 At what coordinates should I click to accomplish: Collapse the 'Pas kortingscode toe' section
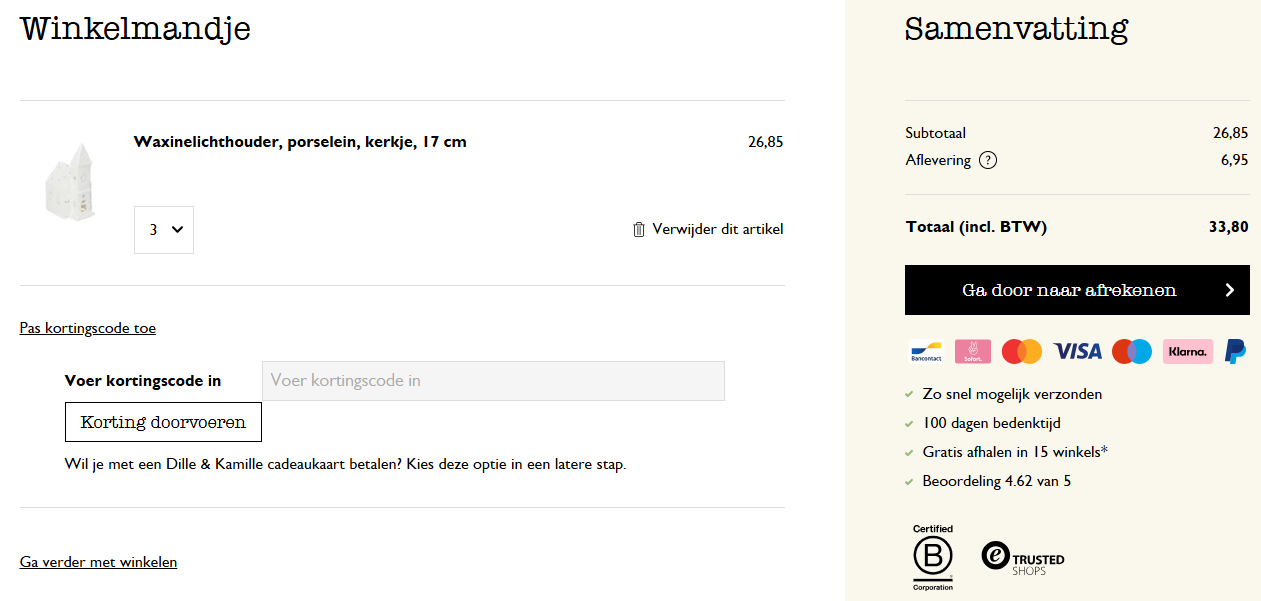coord(88,328)
